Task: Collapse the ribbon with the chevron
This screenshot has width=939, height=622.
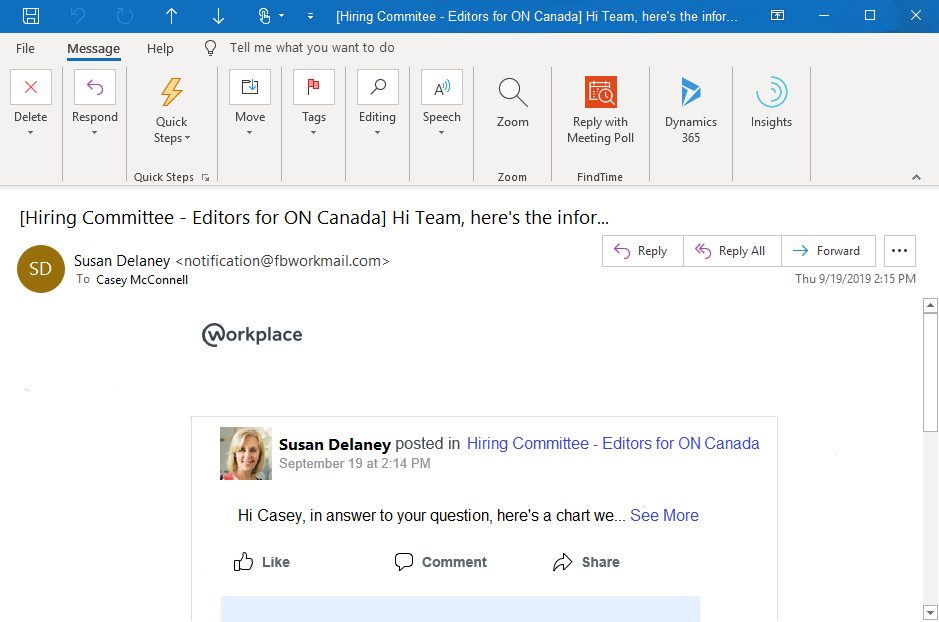Action: (916, 177)
